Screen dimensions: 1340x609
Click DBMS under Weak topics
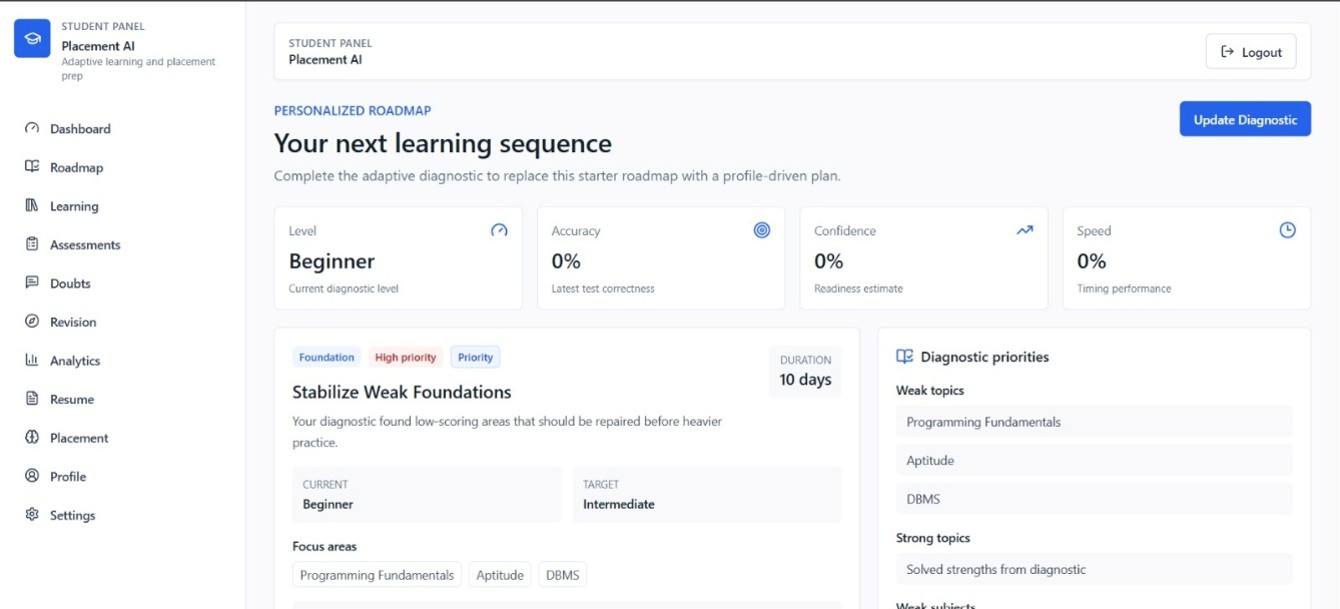1094,499
